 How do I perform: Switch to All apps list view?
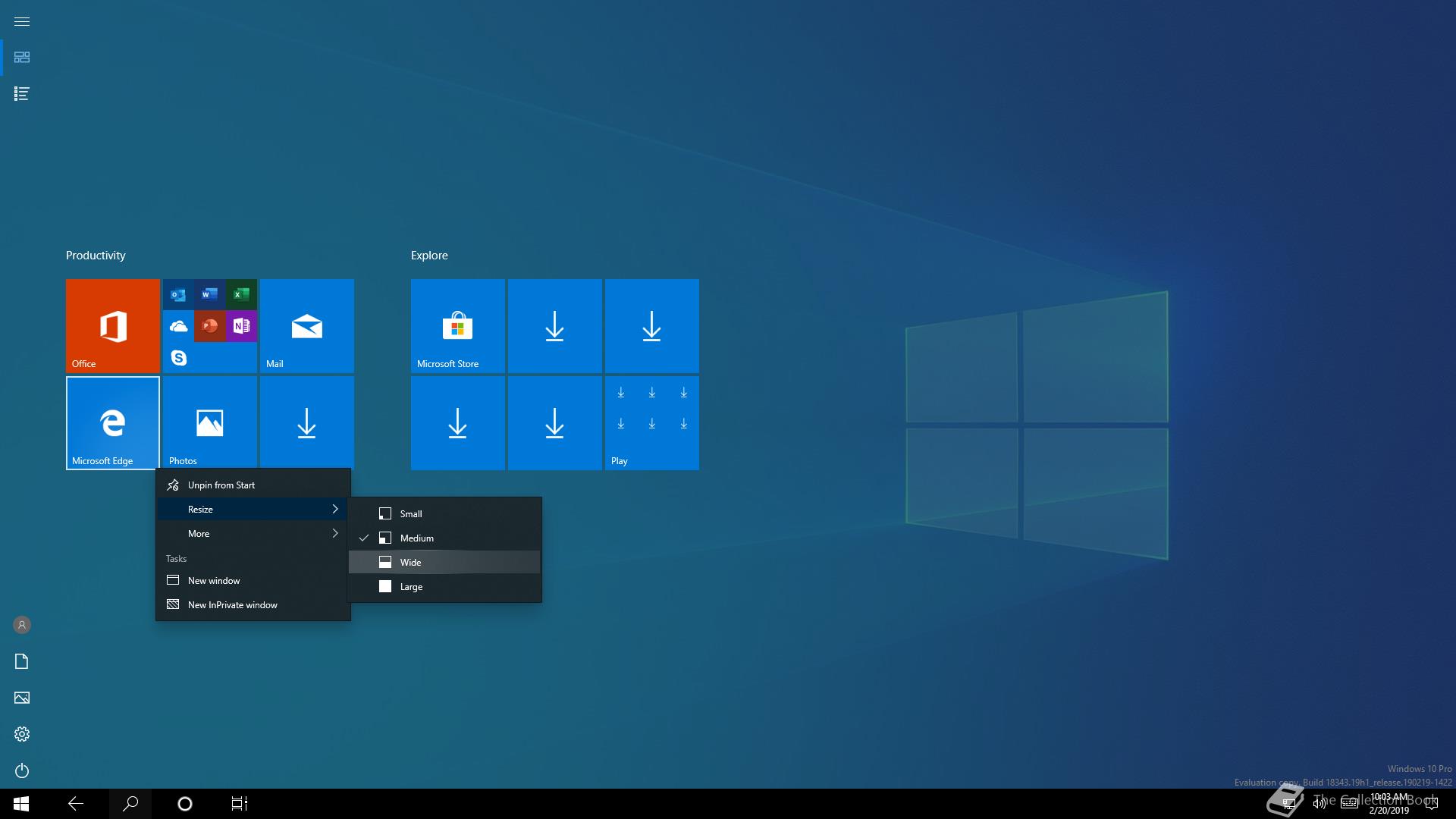click(22, 94)
